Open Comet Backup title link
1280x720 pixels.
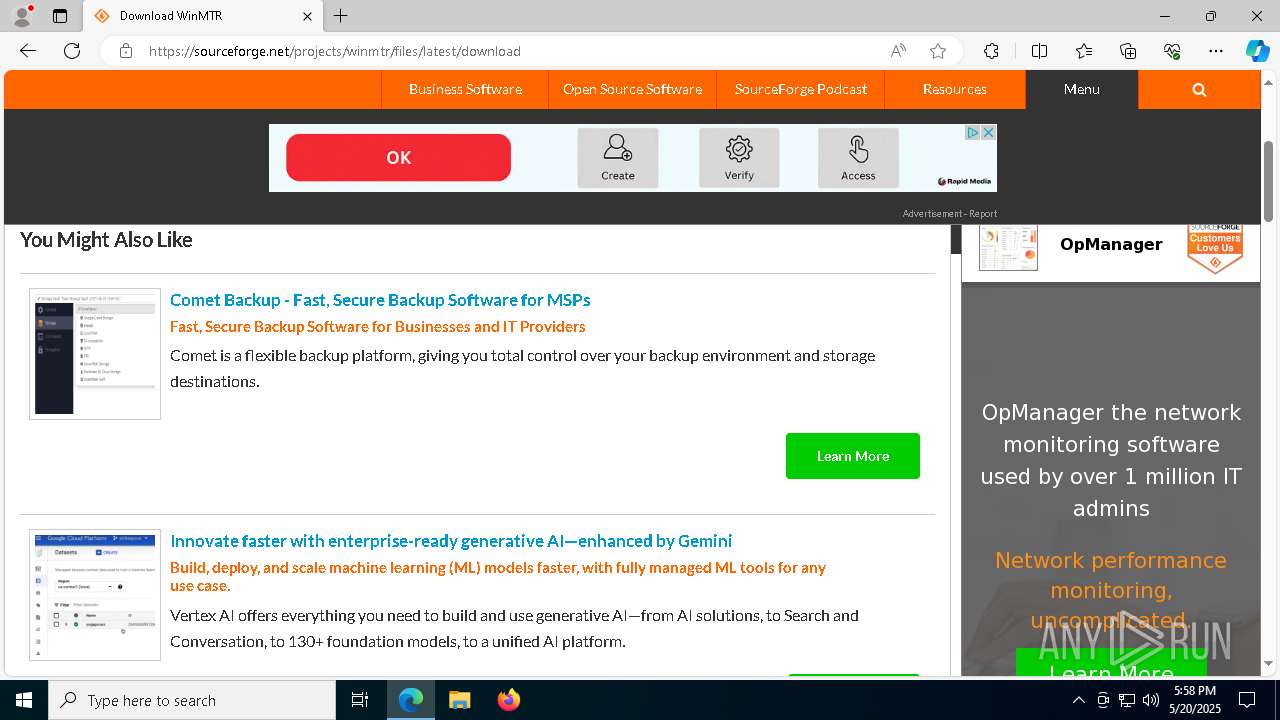(x=380, y=300)
